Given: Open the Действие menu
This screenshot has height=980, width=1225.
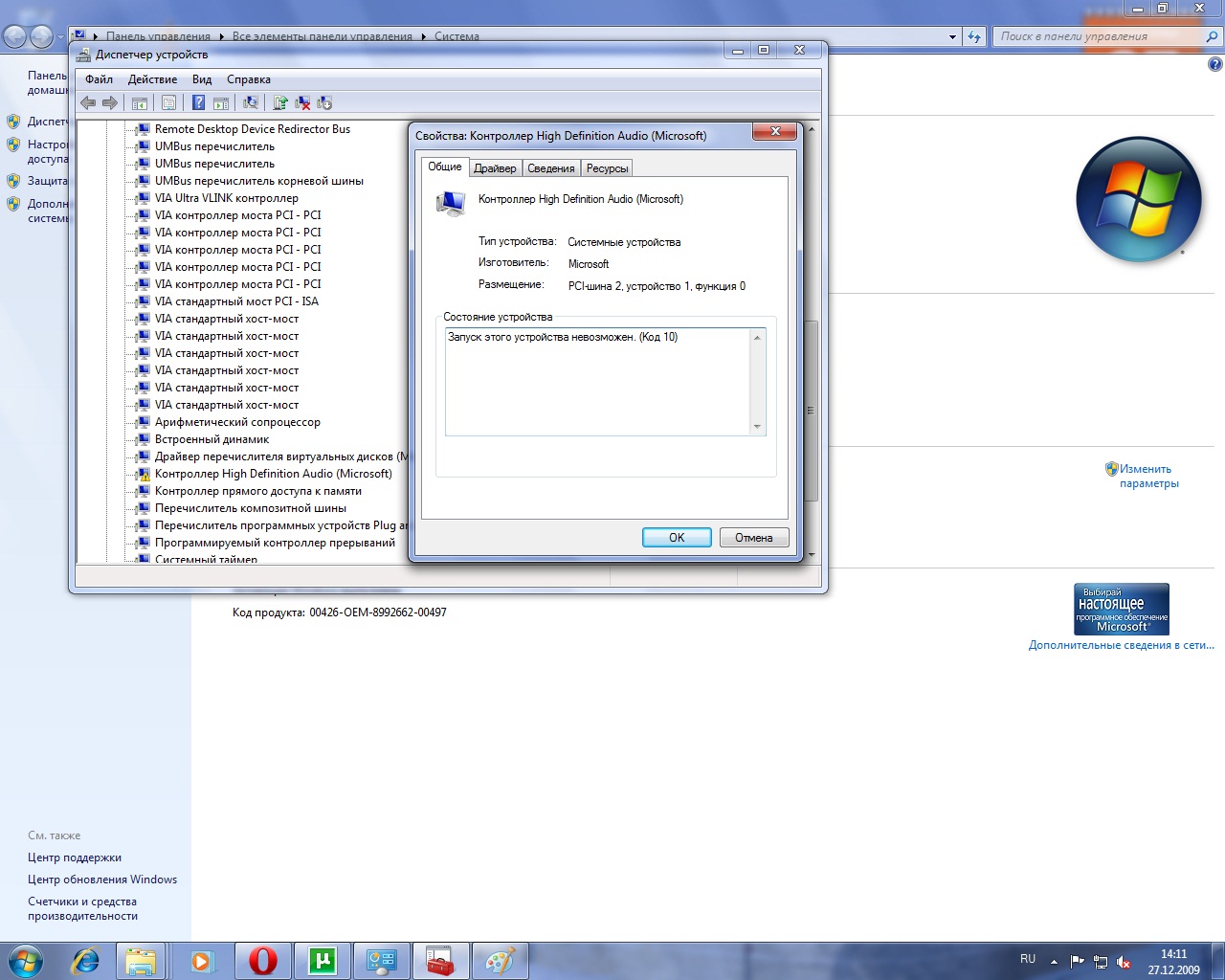Looking at the screenshot, I should pyautogui.click(x=152, y=79).
